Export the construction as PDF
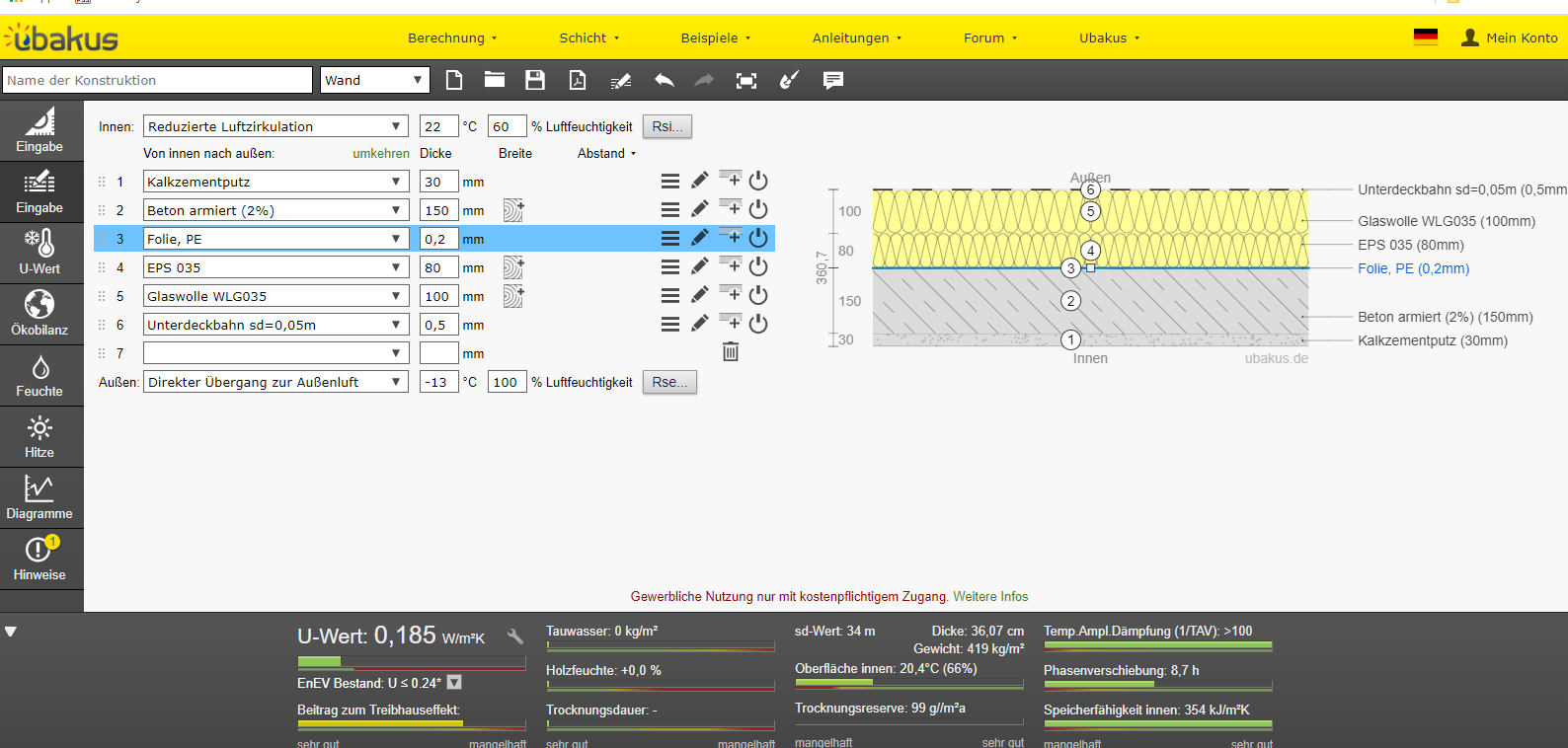The width and height of the screenshot is (1568, 748). 578,80
